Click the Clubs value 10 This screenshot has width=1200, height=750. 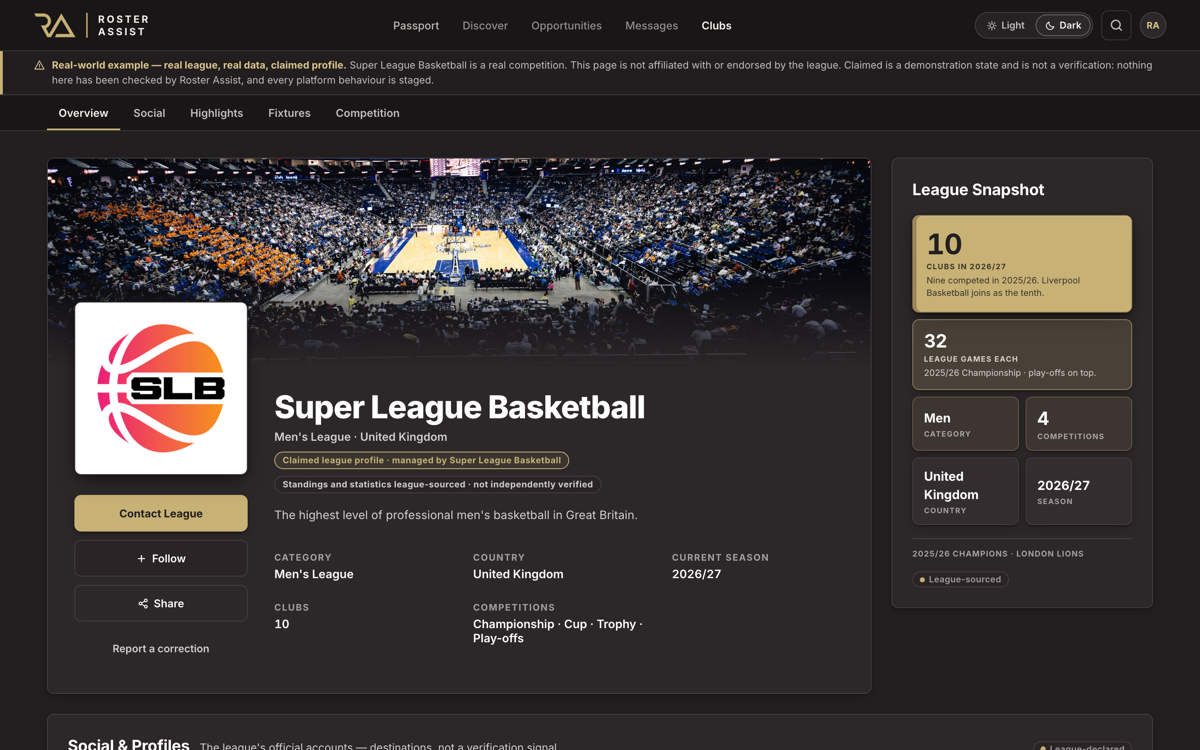point(282,624)
